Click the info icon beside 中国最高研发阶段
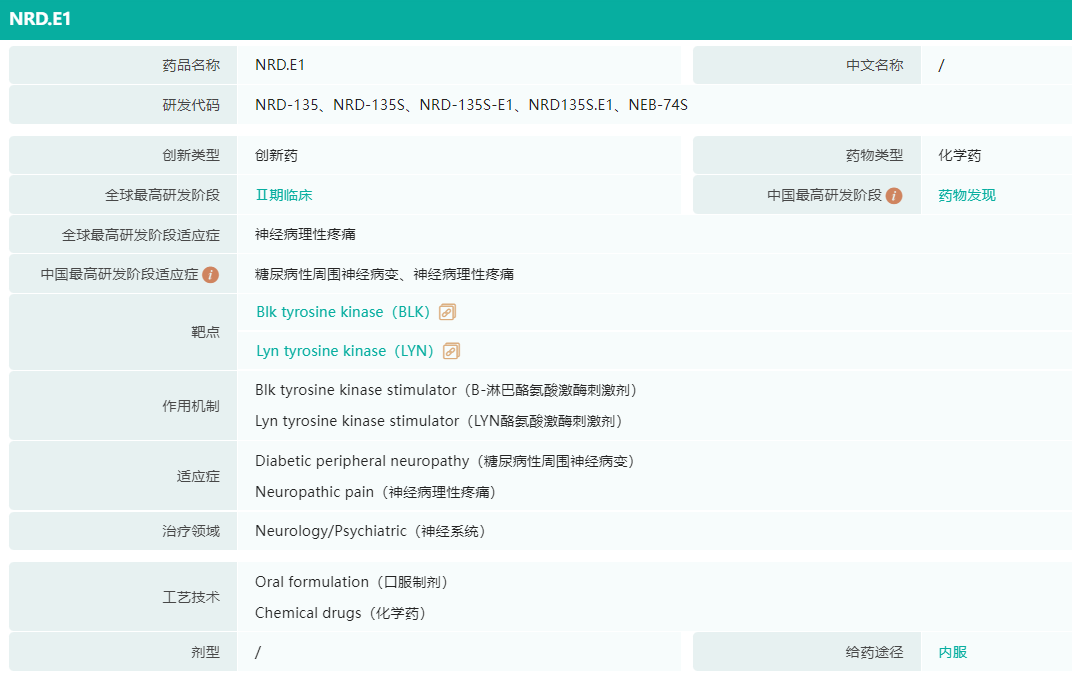This screenshot has width=1072, height=677. pyautogui.click(x=894, y=196)
